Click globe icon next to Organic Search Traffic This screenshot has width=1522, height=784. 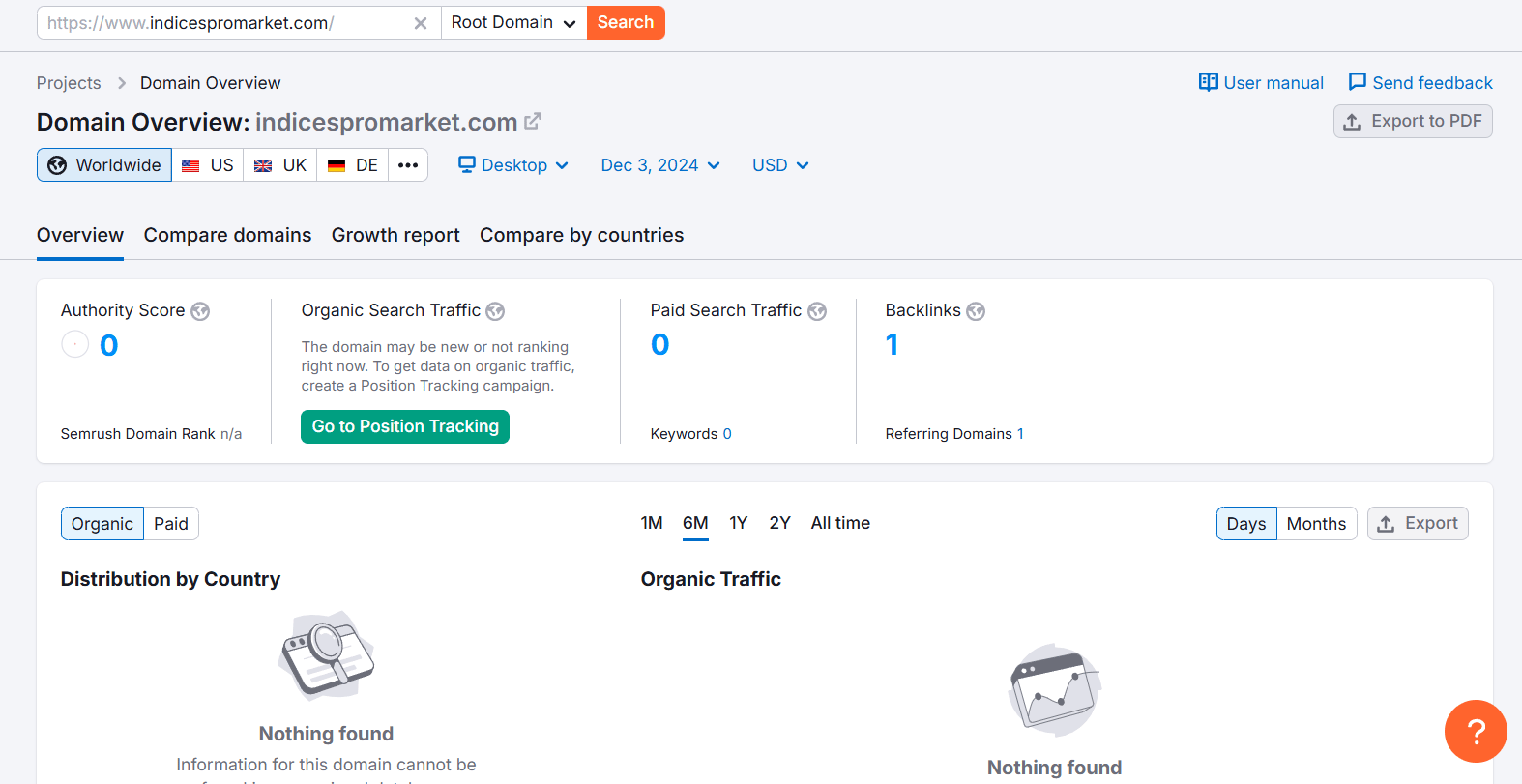(x=495, y=311)
